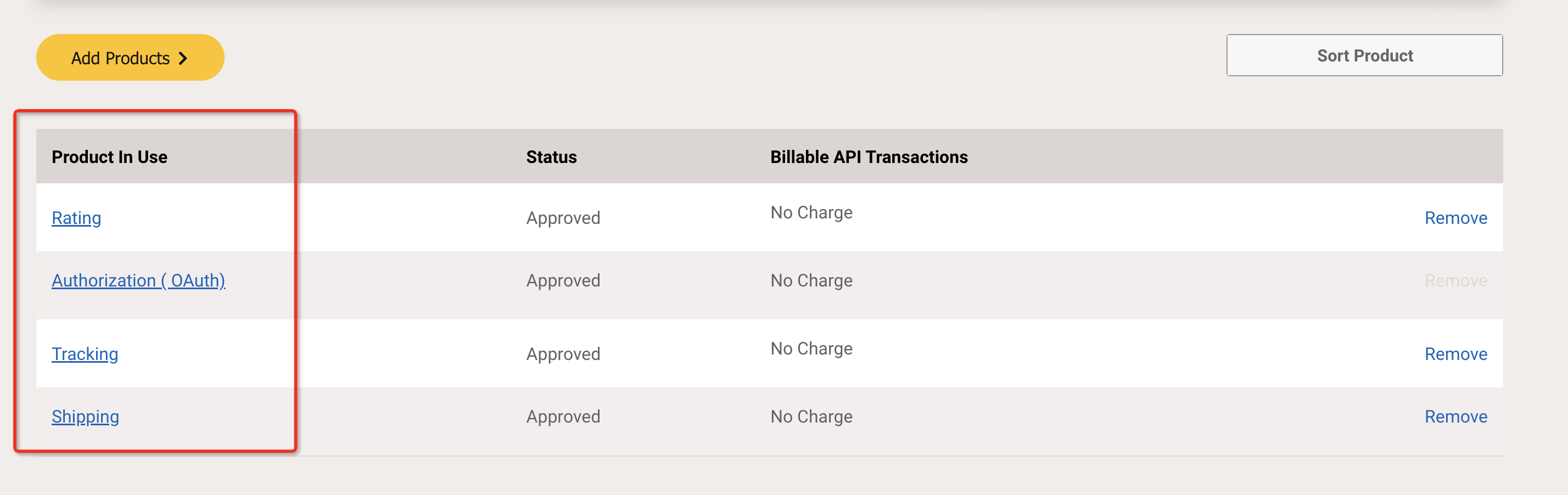Remove the Rating product
This screenshot has width=1568, height=495.
[1455, 218]
